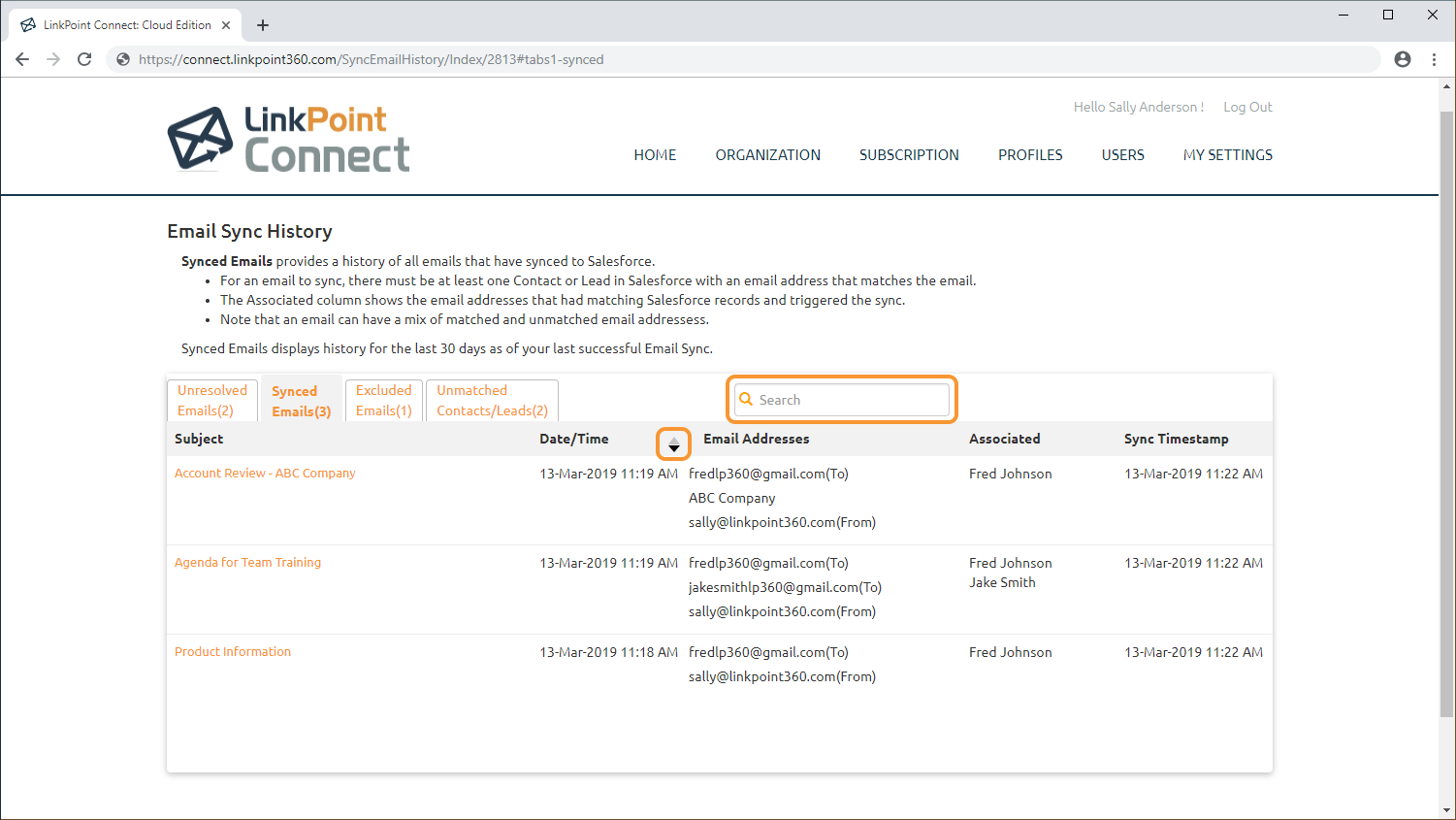This screenshot has height=820, width=1456.
Task: Click the Subject column header
Action: click(199, 439)
